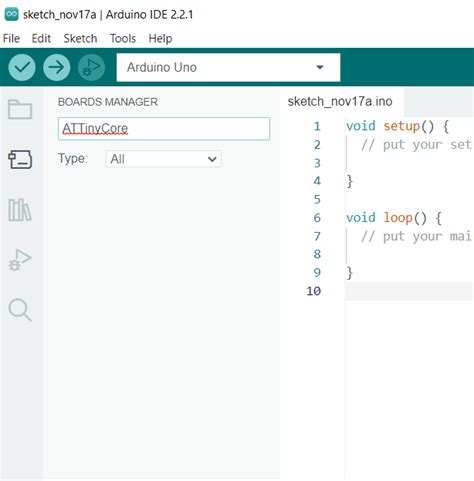474x481 pixels.
Task: Click line number 5 in the gutter
Action: tap(317, 200)
